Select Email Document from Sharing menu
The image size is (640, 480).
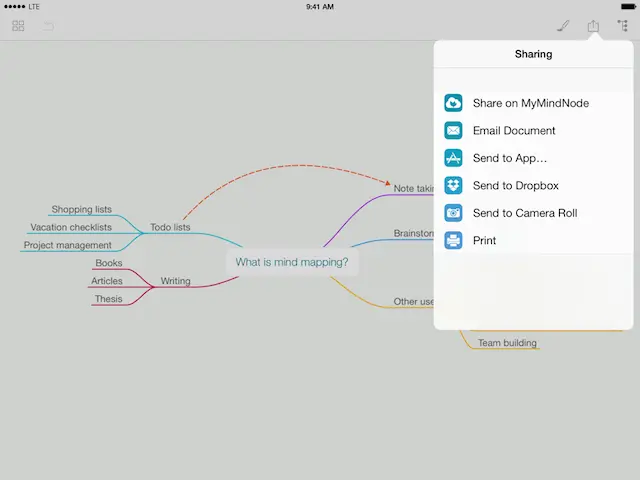[x=513, y=131]
